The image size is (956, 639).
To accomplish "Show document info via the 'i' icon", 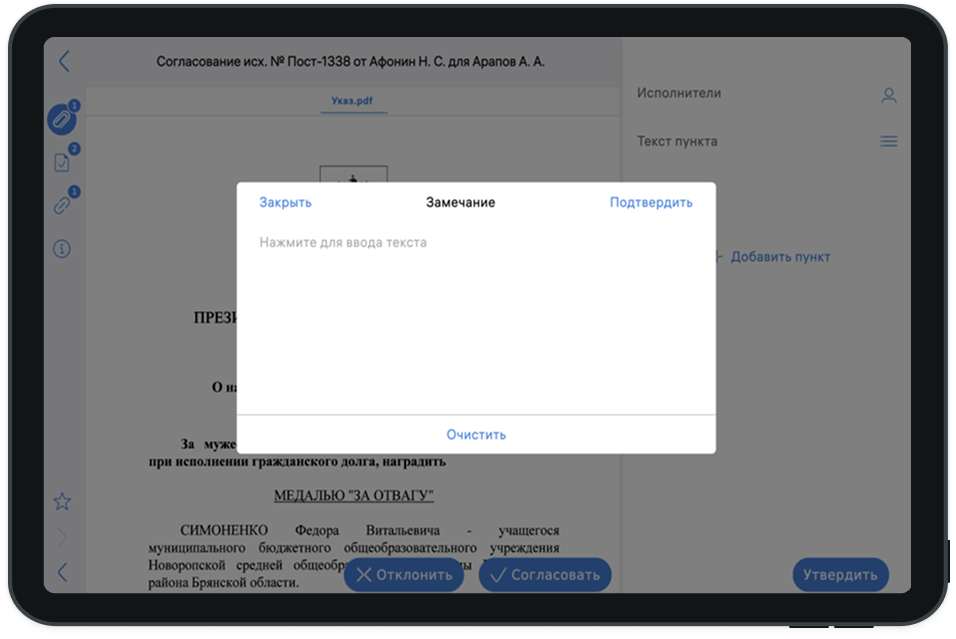I will click(x=62, y=249).
